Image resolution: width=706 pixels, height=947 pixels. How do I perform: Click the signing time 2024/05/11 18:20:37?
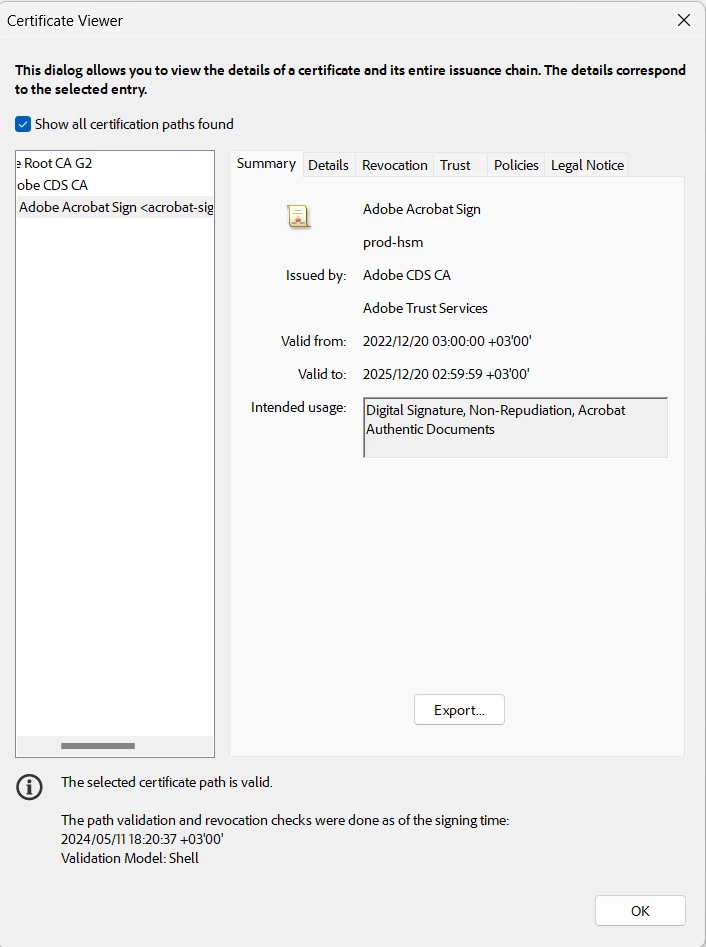point(142,839)
